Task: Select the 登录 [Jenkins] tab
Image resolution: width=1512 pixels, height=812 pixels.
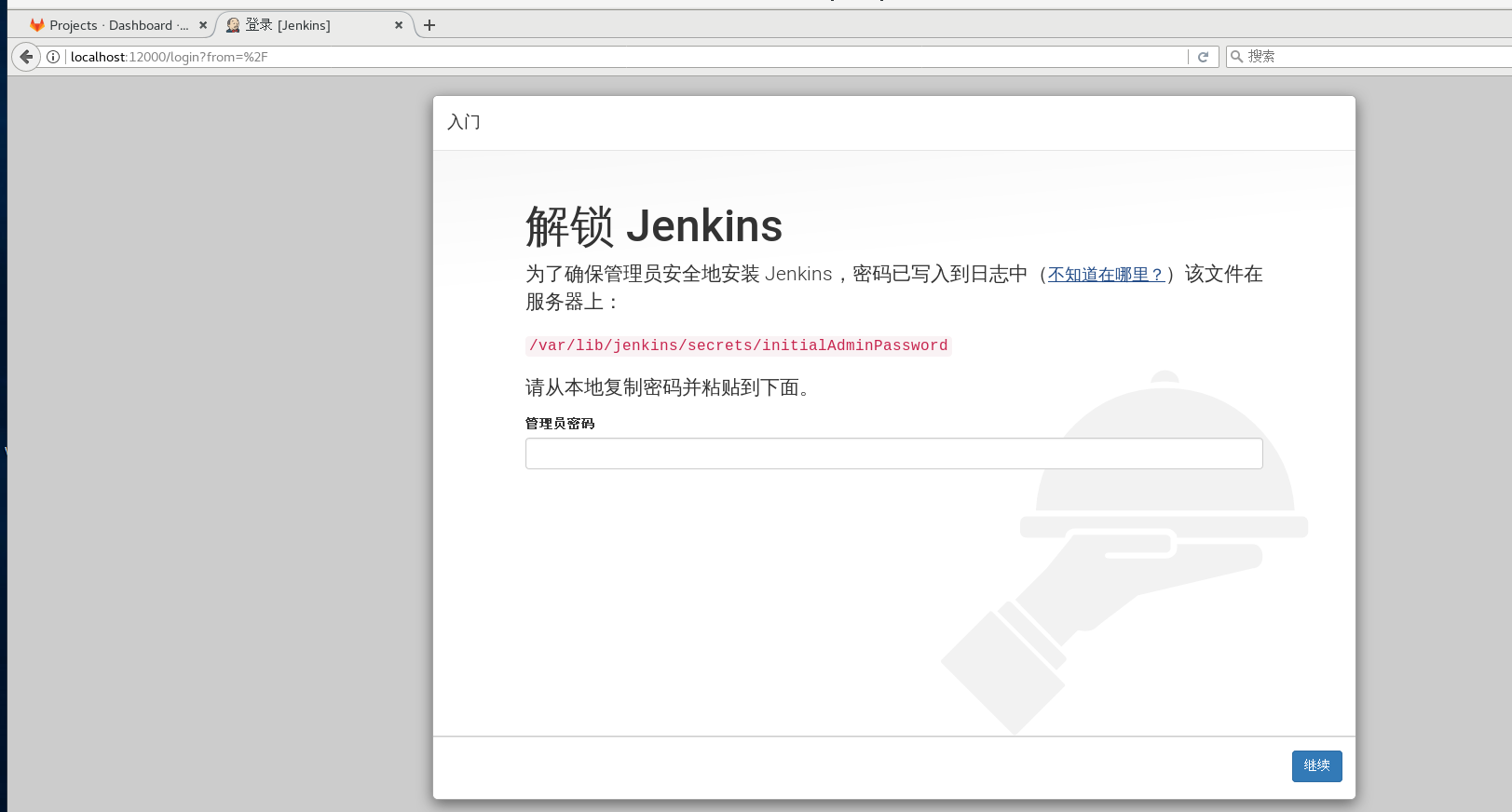Action: click(x=315, y=25)
